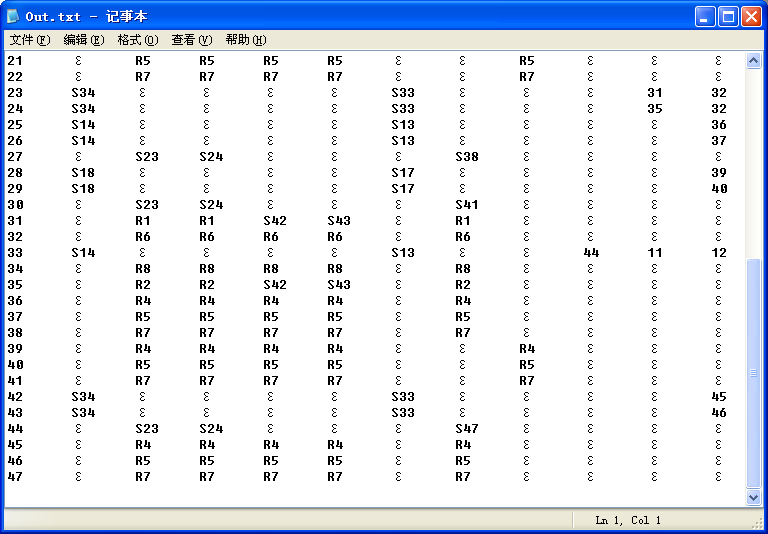Image resolution: width=768 pixels, height=534 pixels.
Task: Click S34 in row 23
Action: (83, 93)
